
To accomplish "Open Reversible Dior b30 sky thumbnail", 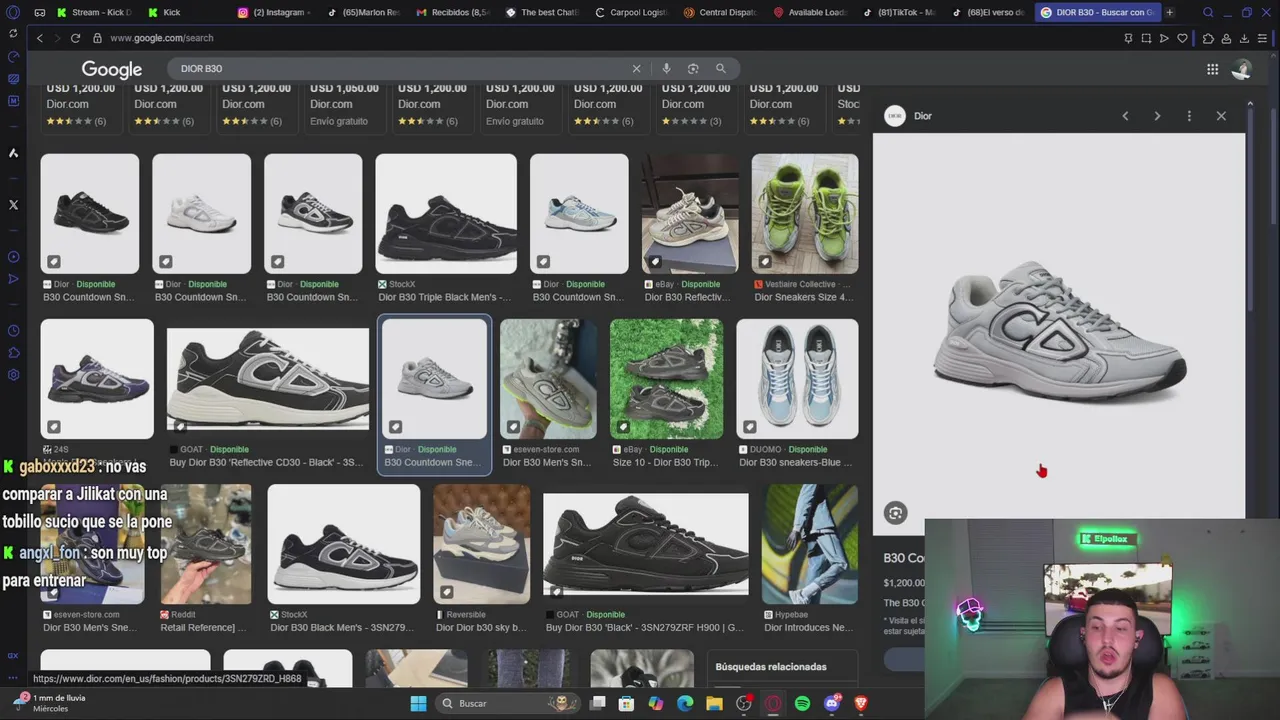I will 482,544.
